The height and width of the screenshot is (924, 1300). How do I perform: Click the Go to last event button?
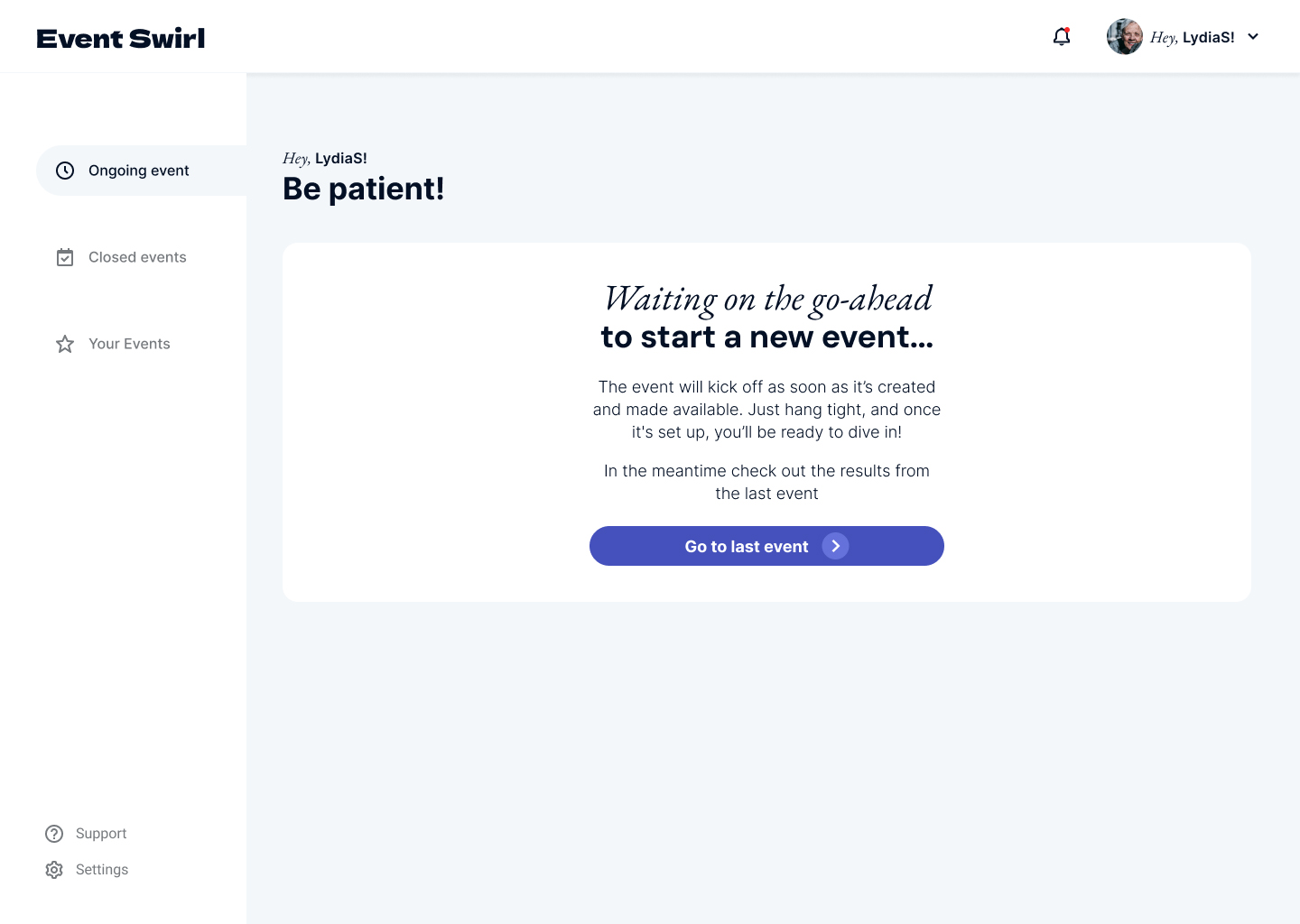[x=766, y=546]
